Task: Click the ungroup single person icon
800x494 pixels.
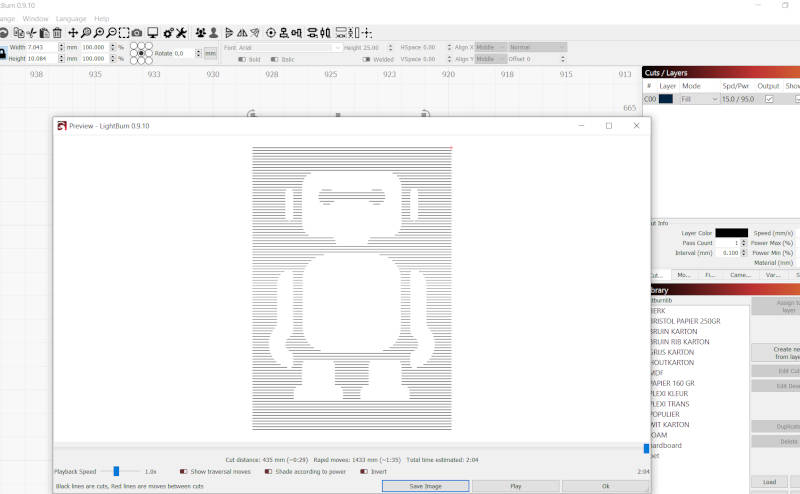Action: pos(213,33)
